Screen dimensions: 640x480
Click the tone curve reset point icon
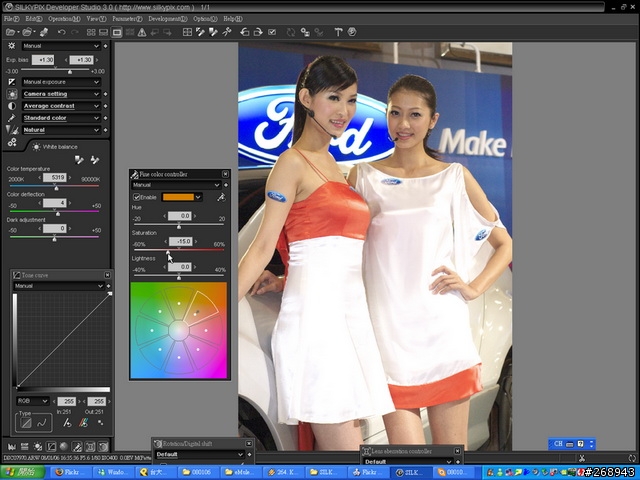pos(67,423)
